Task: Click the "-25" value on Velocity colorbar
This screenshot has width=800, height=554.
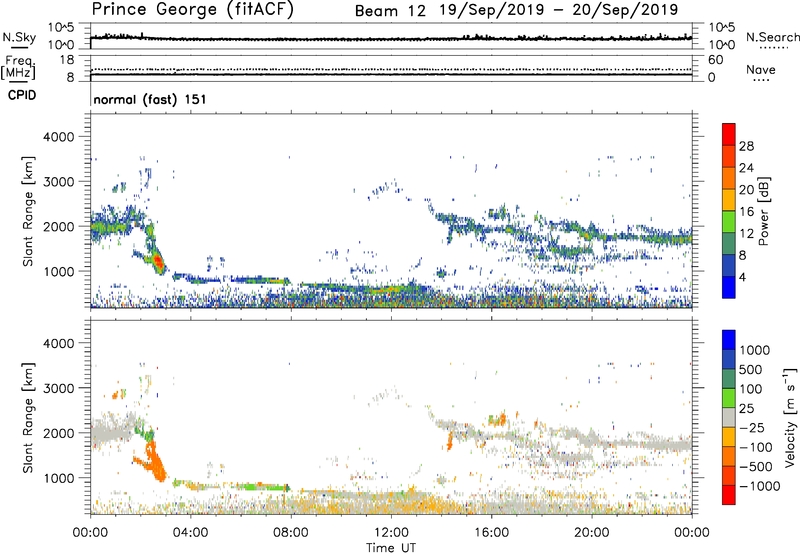Action: (x=752, y=428)
